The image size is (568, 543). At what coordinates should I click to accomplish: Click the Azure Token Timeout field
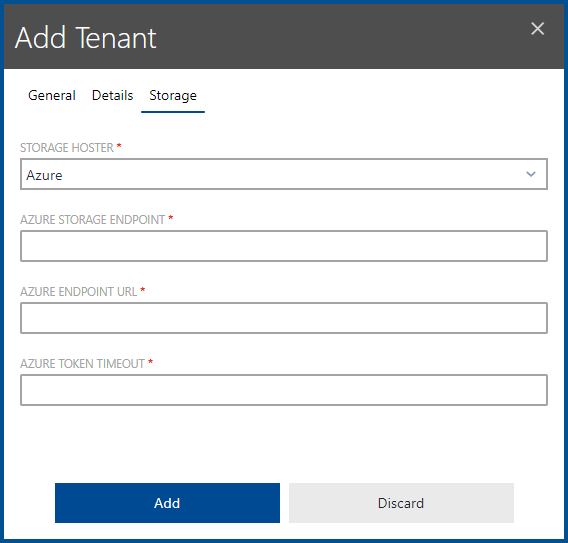(284, 390)
